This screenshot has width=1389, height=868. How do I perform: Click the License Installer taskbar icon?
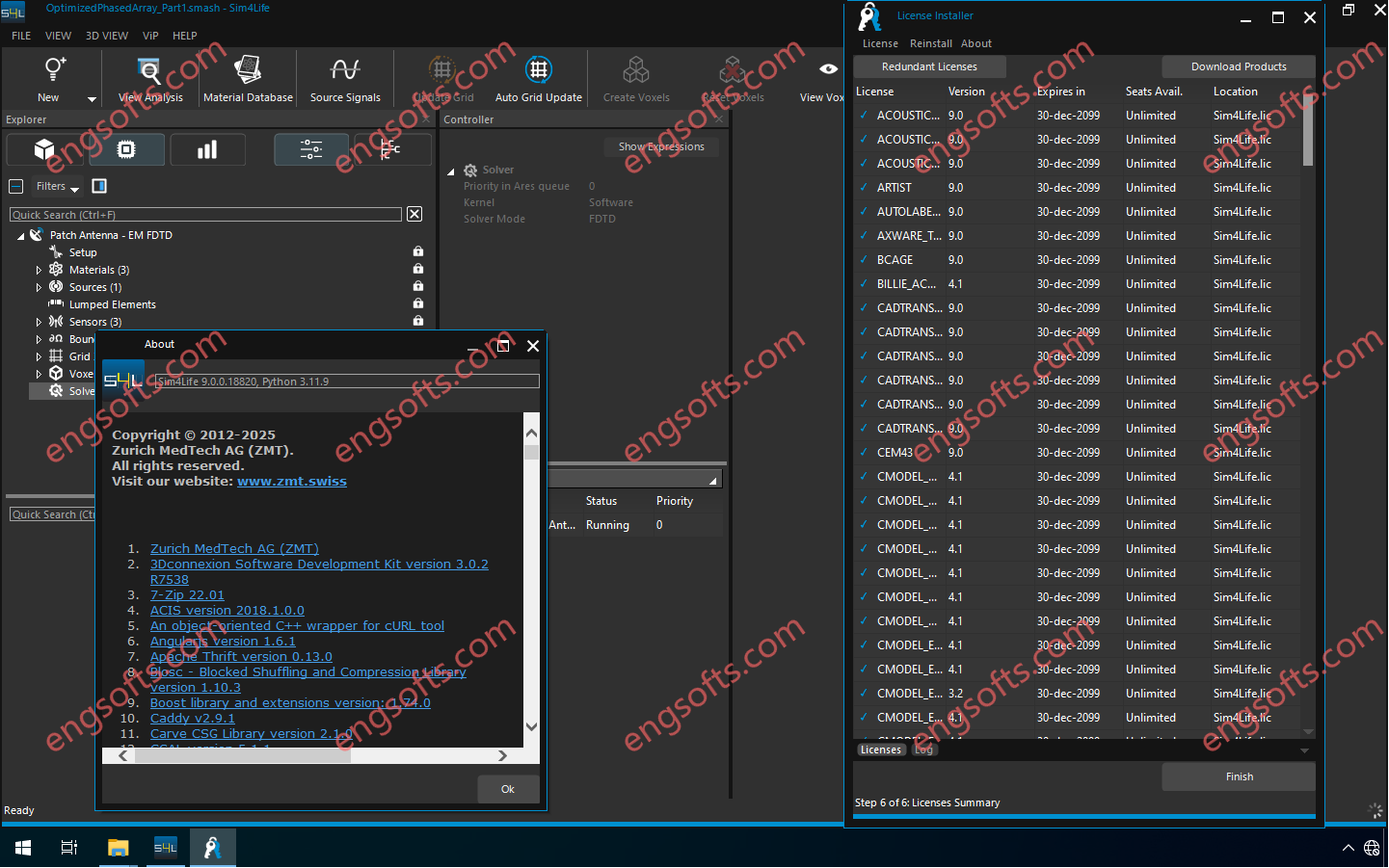pos(212,848)
